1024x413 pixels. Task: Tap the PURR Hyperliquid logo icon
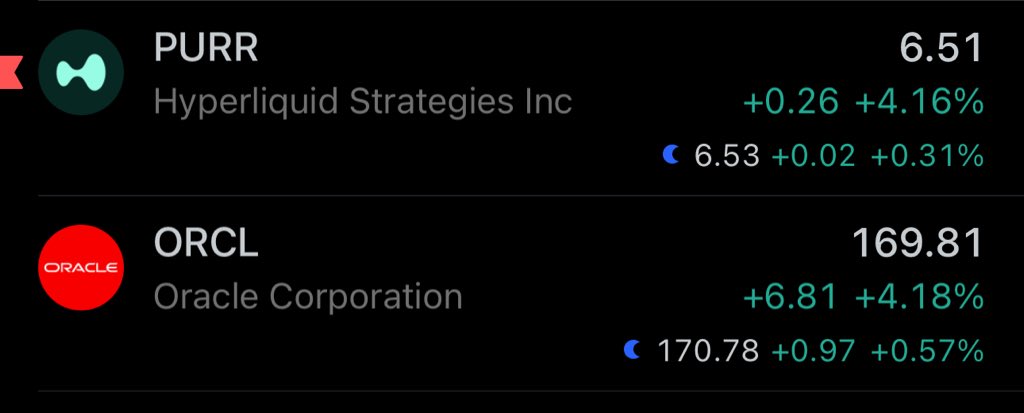[x=81, y=72]
